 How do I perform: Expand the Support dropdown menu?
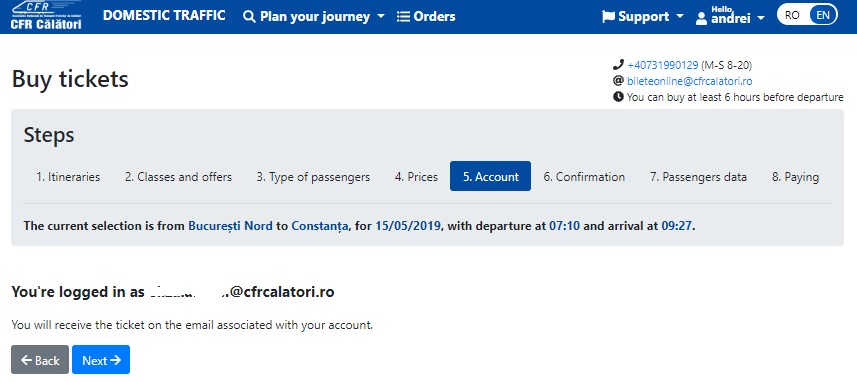(680, 17)
